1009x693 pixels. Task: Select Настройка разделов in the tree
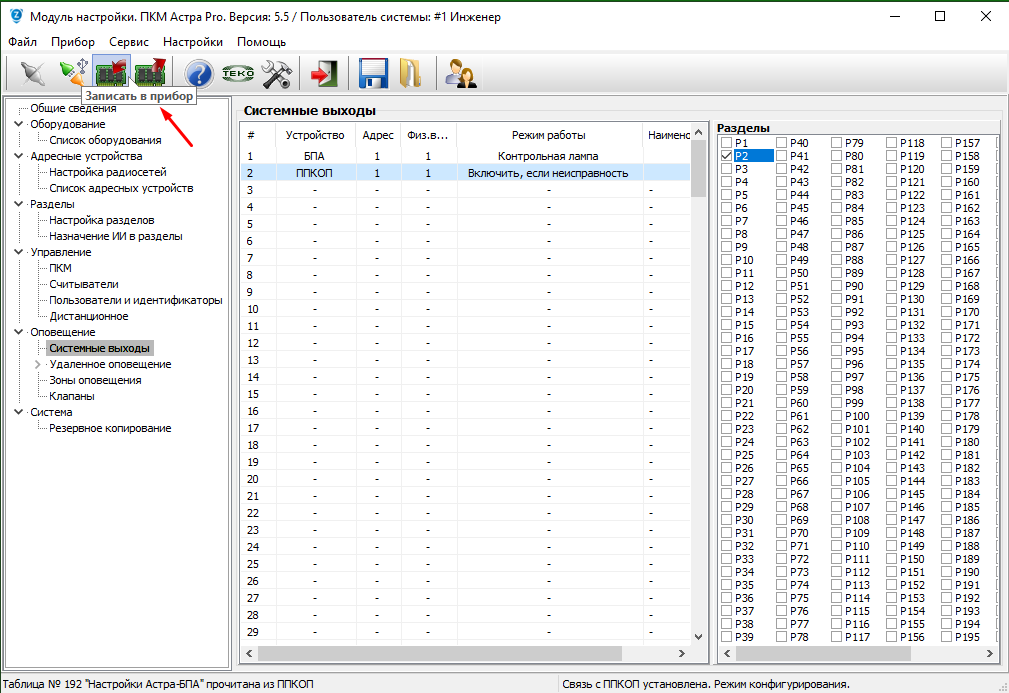coord(101,220)
